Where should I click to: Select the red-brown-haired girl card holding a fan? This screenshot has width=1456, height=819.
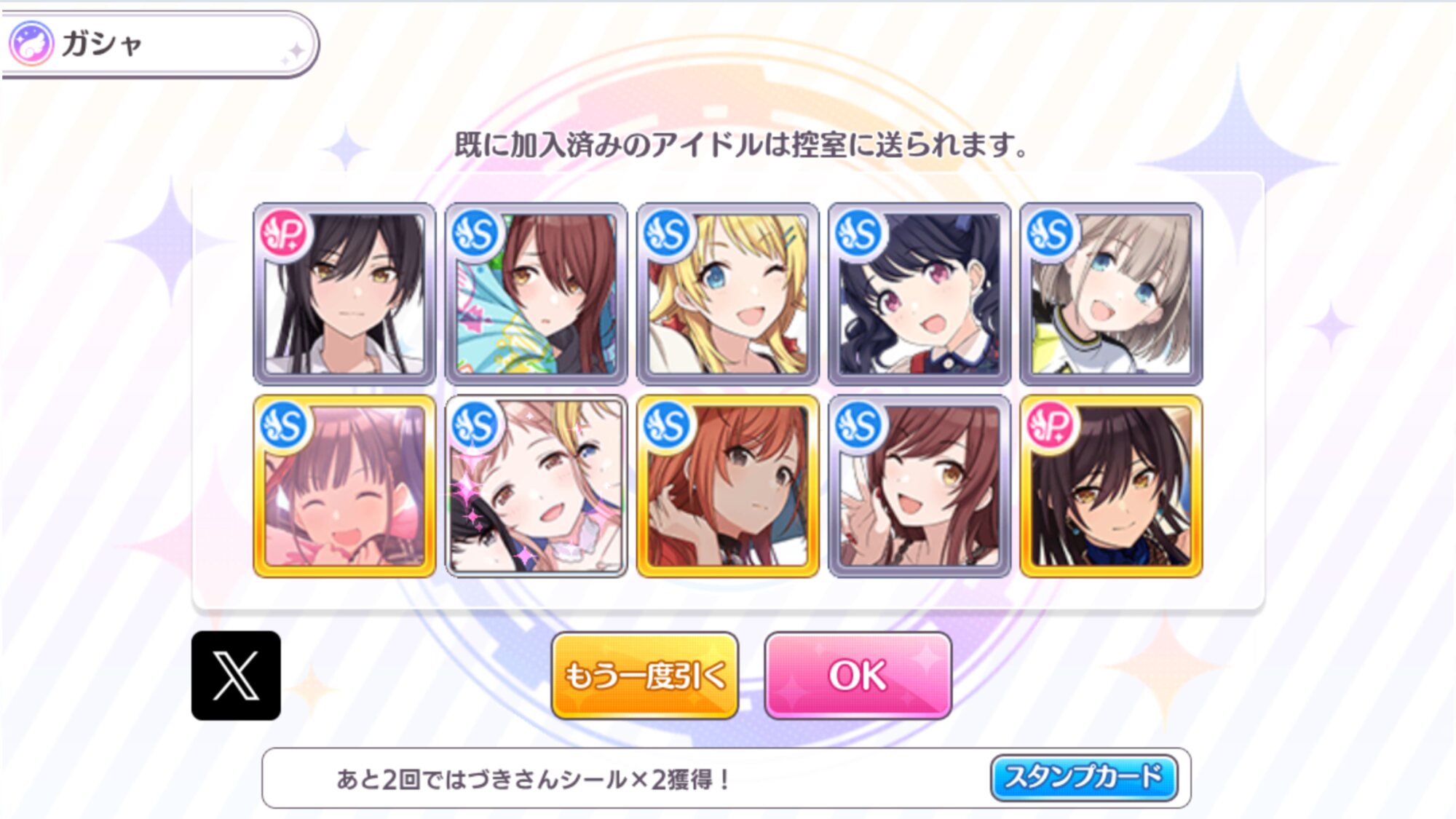click(536, 294)
